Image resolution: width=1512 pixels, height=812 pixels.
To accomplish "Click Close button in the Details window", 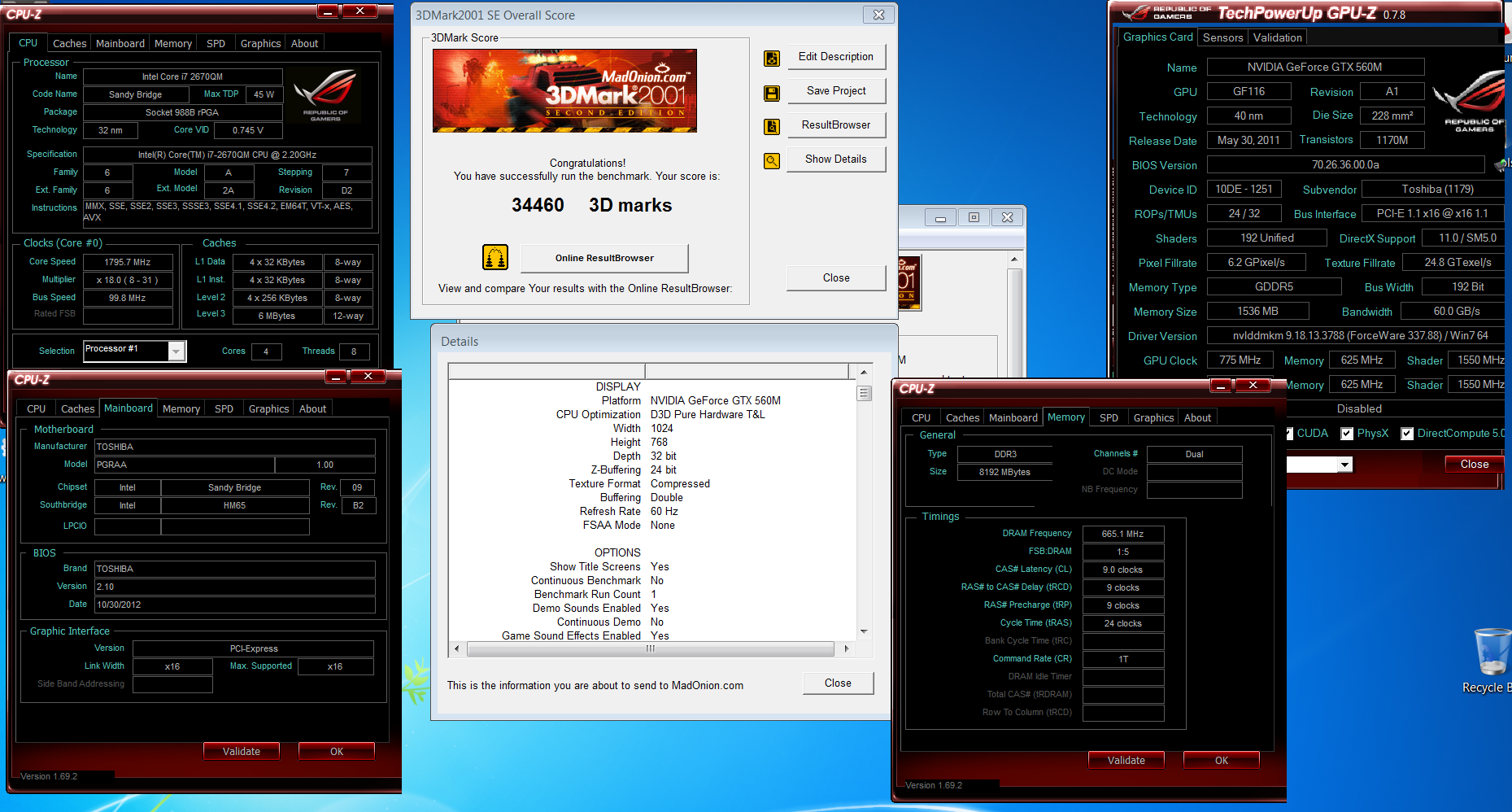I will pyautogui.click(x=838, y=683).
